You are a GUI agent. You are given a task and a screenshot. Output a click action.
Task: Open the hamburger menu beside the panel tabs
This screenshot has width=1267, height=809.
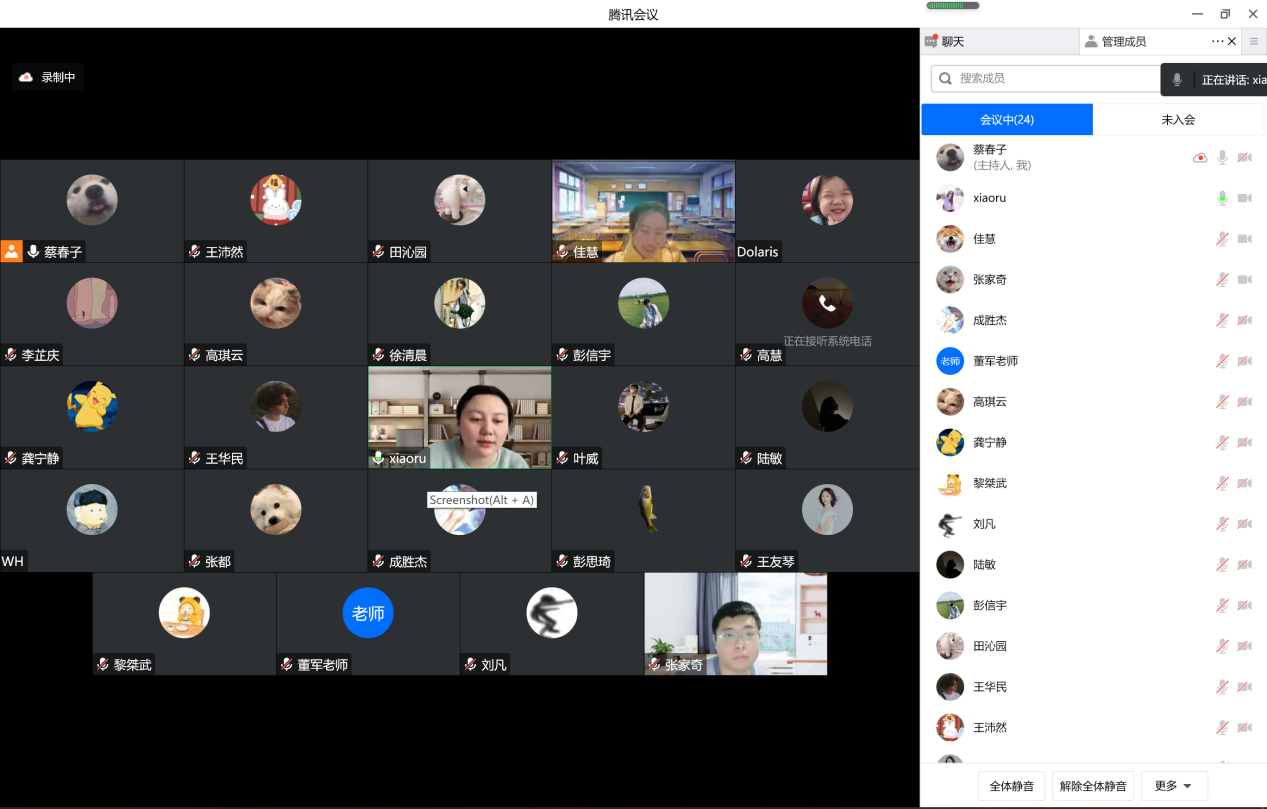[x=1254, y=41]
